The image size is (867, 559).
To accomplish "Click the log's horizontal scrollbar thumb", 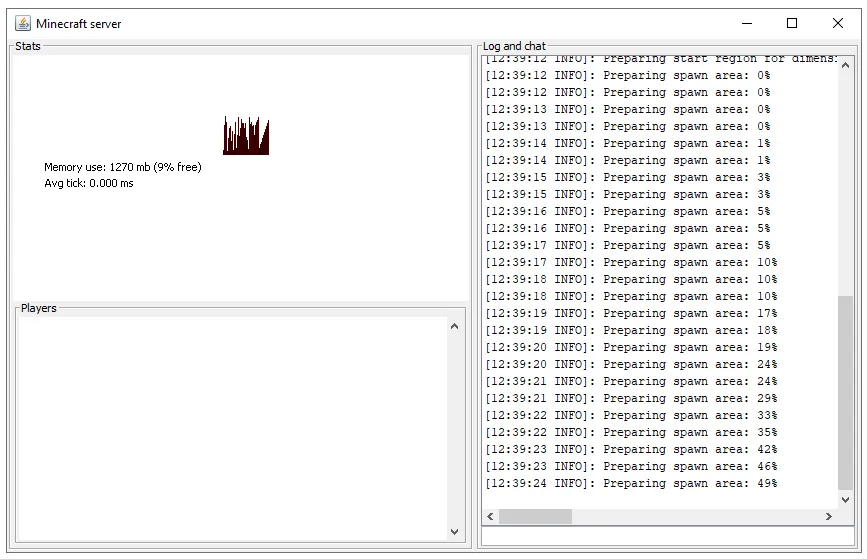I will click(x=535, y=517).
